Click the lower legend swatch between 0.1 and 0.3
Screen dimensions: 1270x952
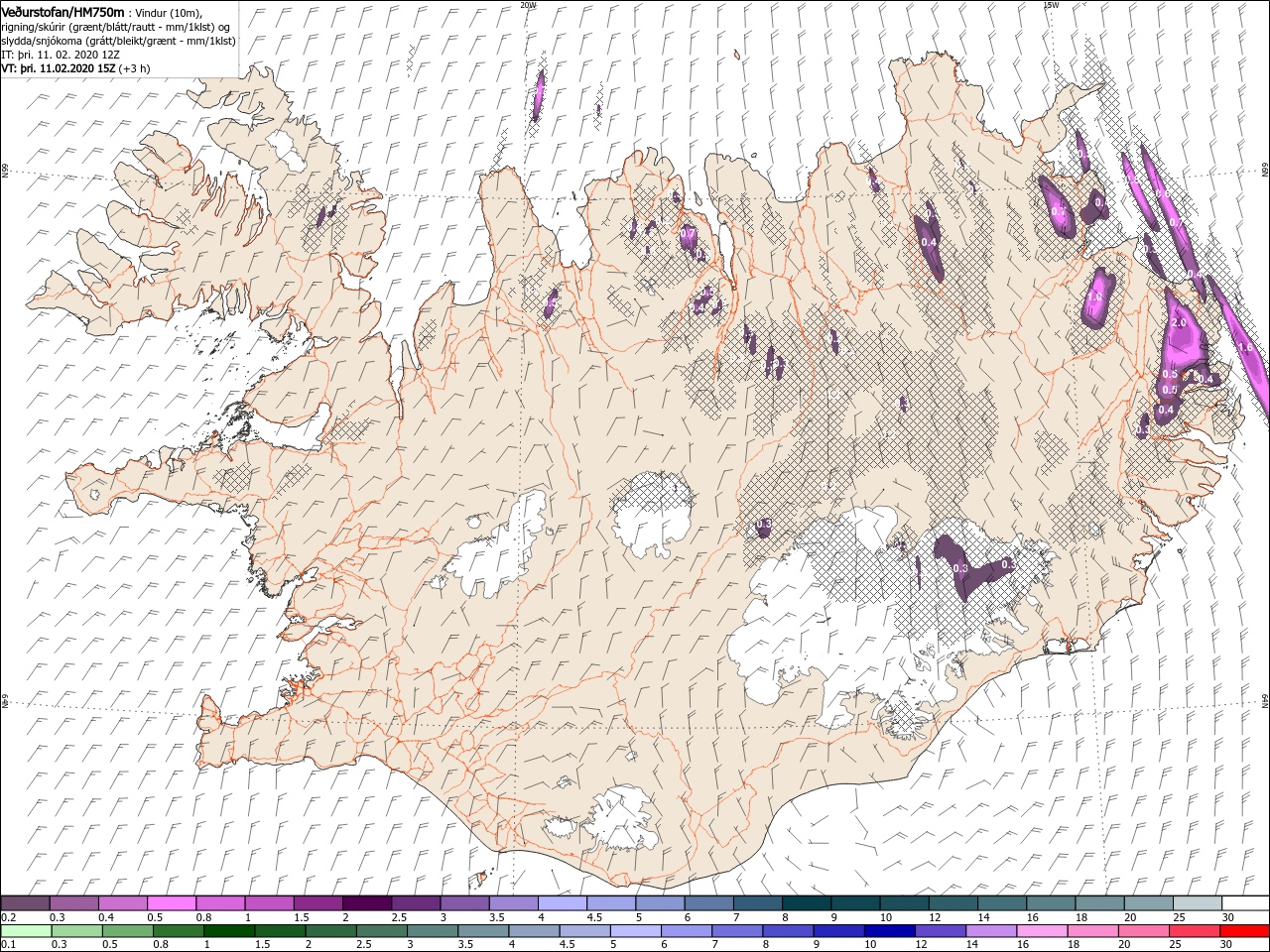click(25, 931)
